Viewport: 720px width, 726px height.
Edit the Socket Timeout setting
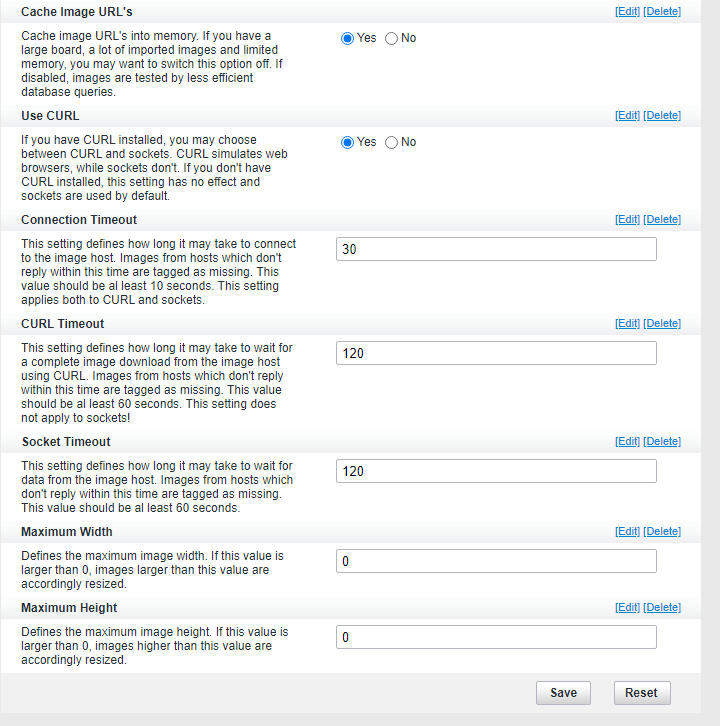click(x=627, y=441)
